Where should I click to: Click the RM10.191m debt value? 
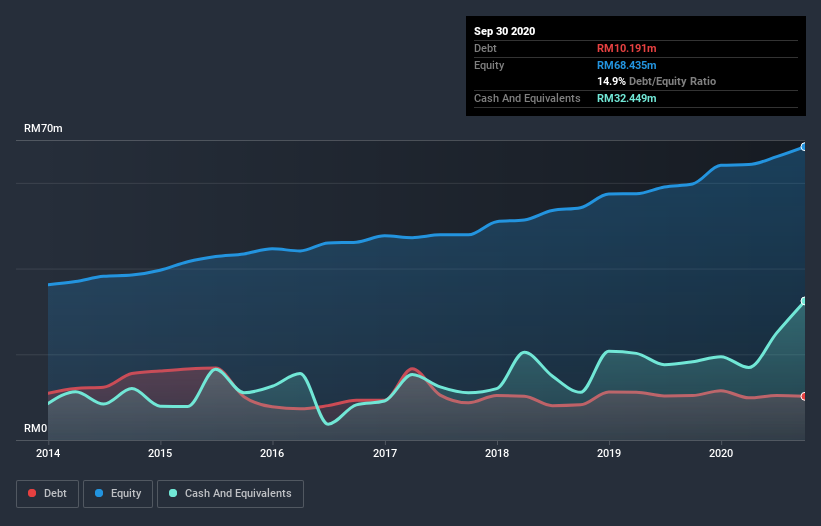pyautogui.click(x=627, y=48)
